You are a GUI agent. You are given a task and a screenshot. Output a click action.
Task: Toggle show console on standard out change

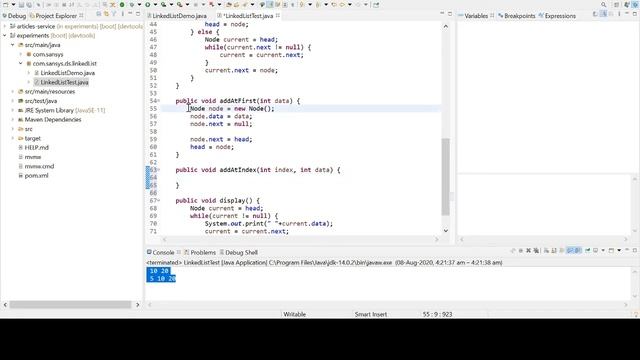tap(571, 251)
